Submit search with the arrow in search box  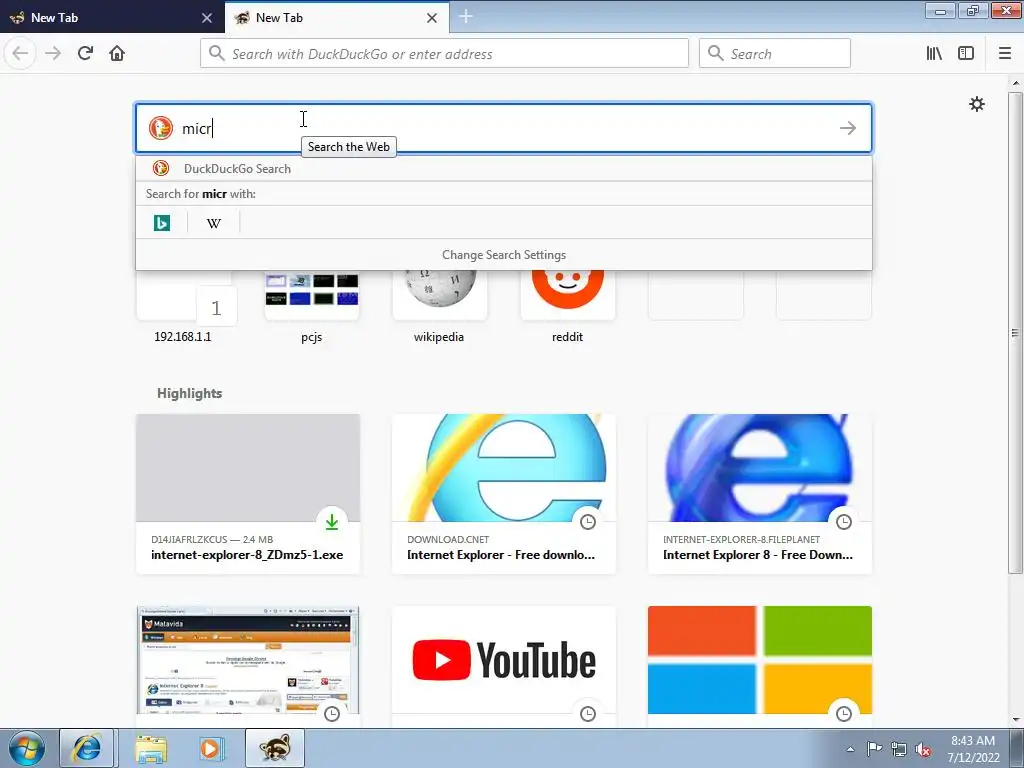pos(848,128)
